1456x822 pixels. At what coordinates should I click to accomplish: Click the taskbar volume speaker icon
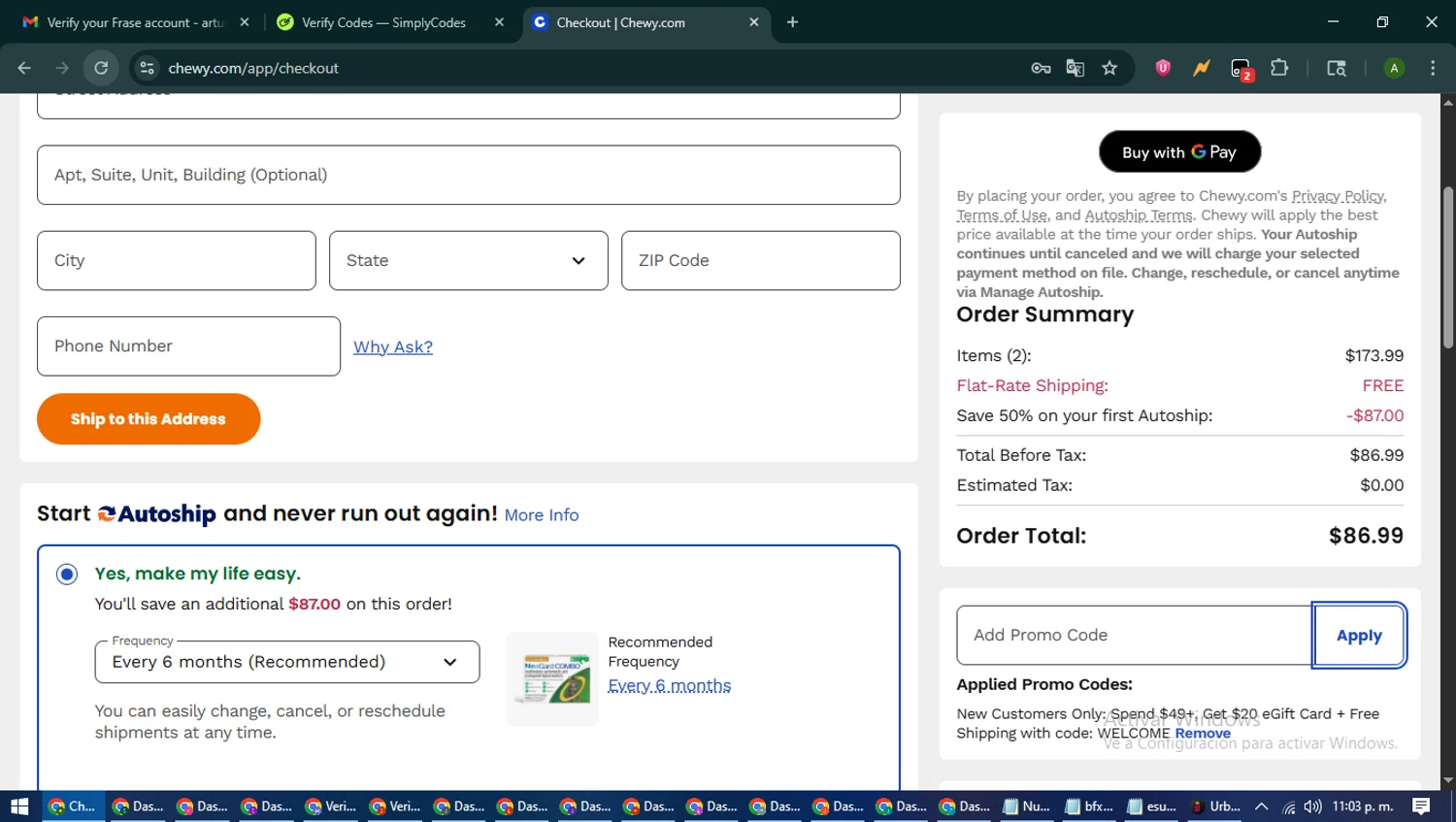coord(1312,806)
